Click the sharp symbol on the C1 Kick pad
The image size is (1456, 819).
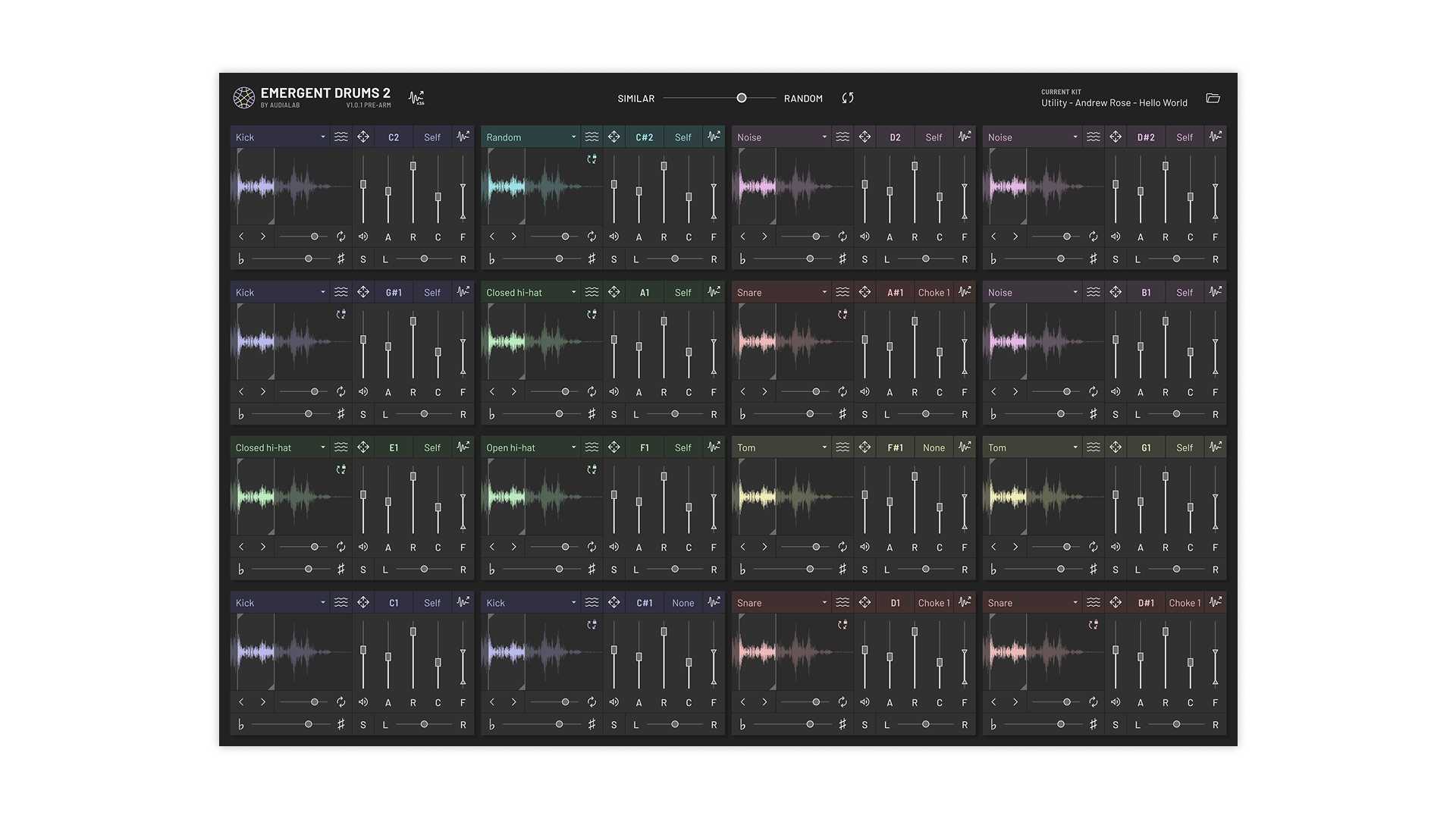point(340,725)
